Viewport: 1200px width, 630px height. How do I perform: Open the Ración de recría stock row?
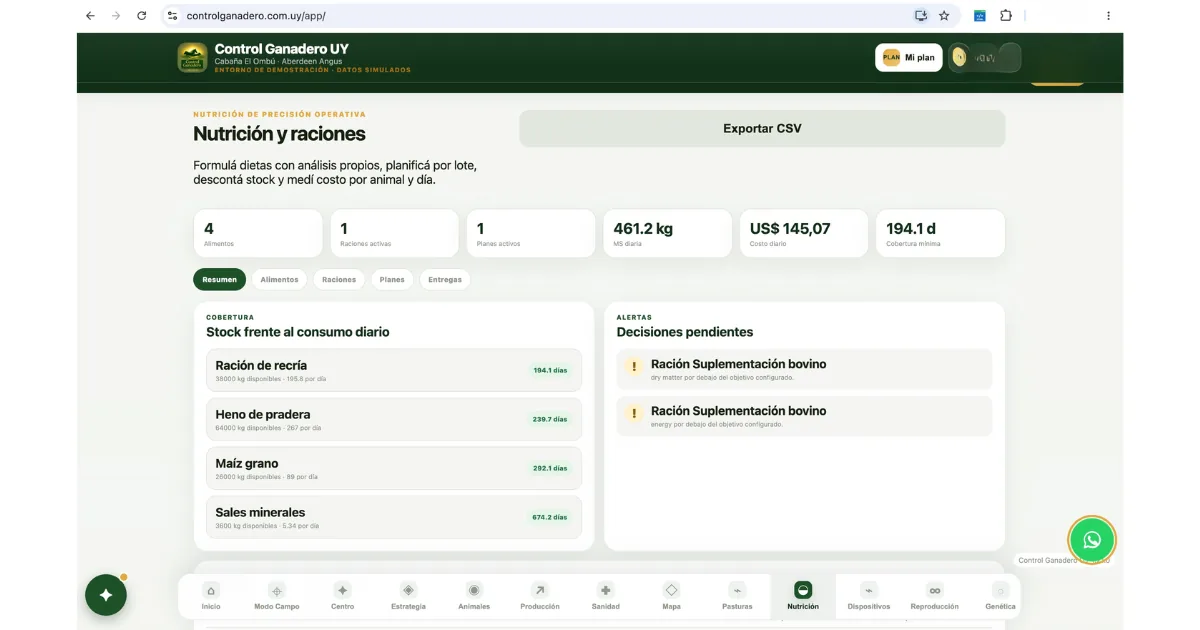(394, 370)
